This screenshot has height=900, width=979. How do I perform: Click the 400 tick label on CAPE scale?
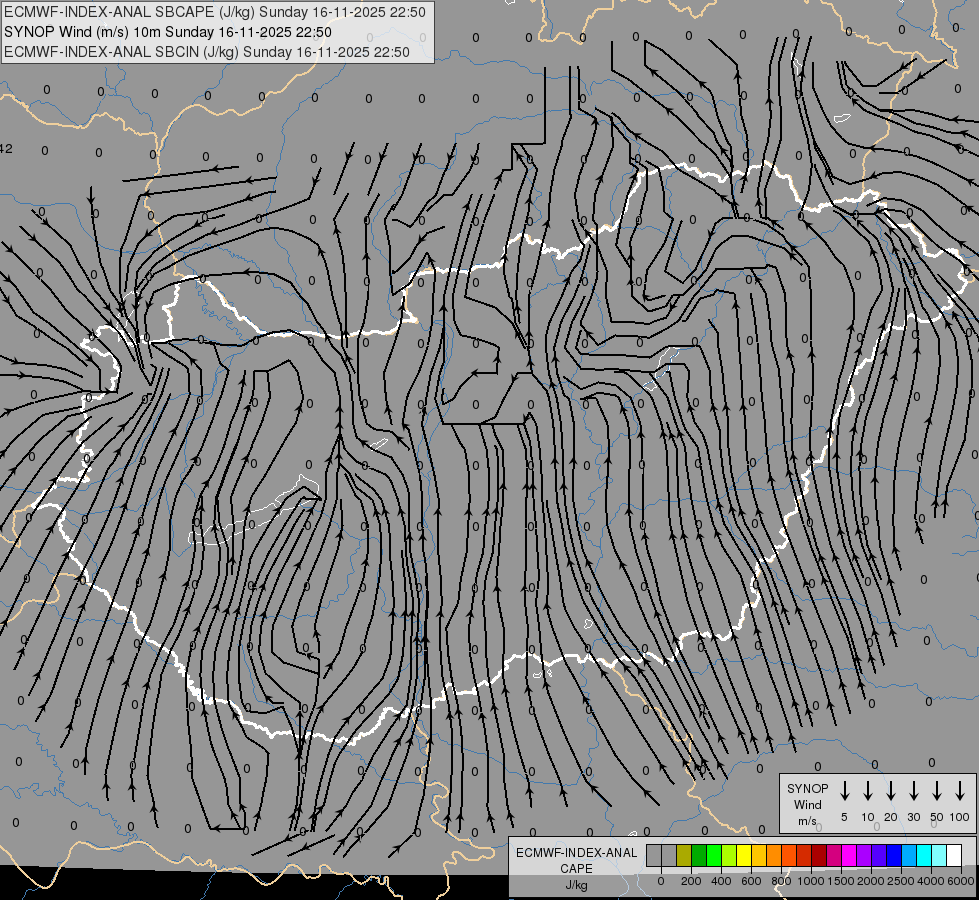point(721,881)
